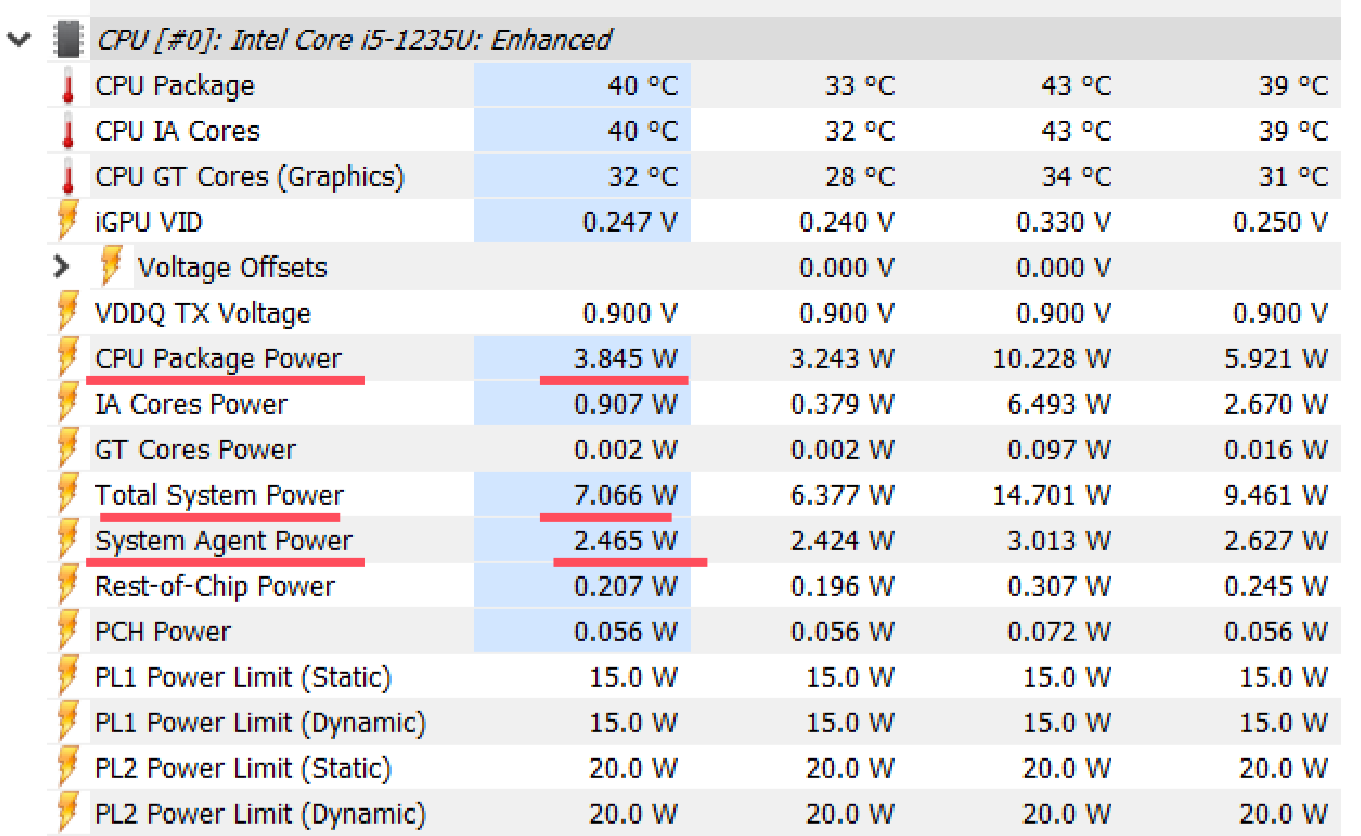This screenshot has height=836, width=1361.
Task: Select the CPU Package Power label
Action: point(219,359)
